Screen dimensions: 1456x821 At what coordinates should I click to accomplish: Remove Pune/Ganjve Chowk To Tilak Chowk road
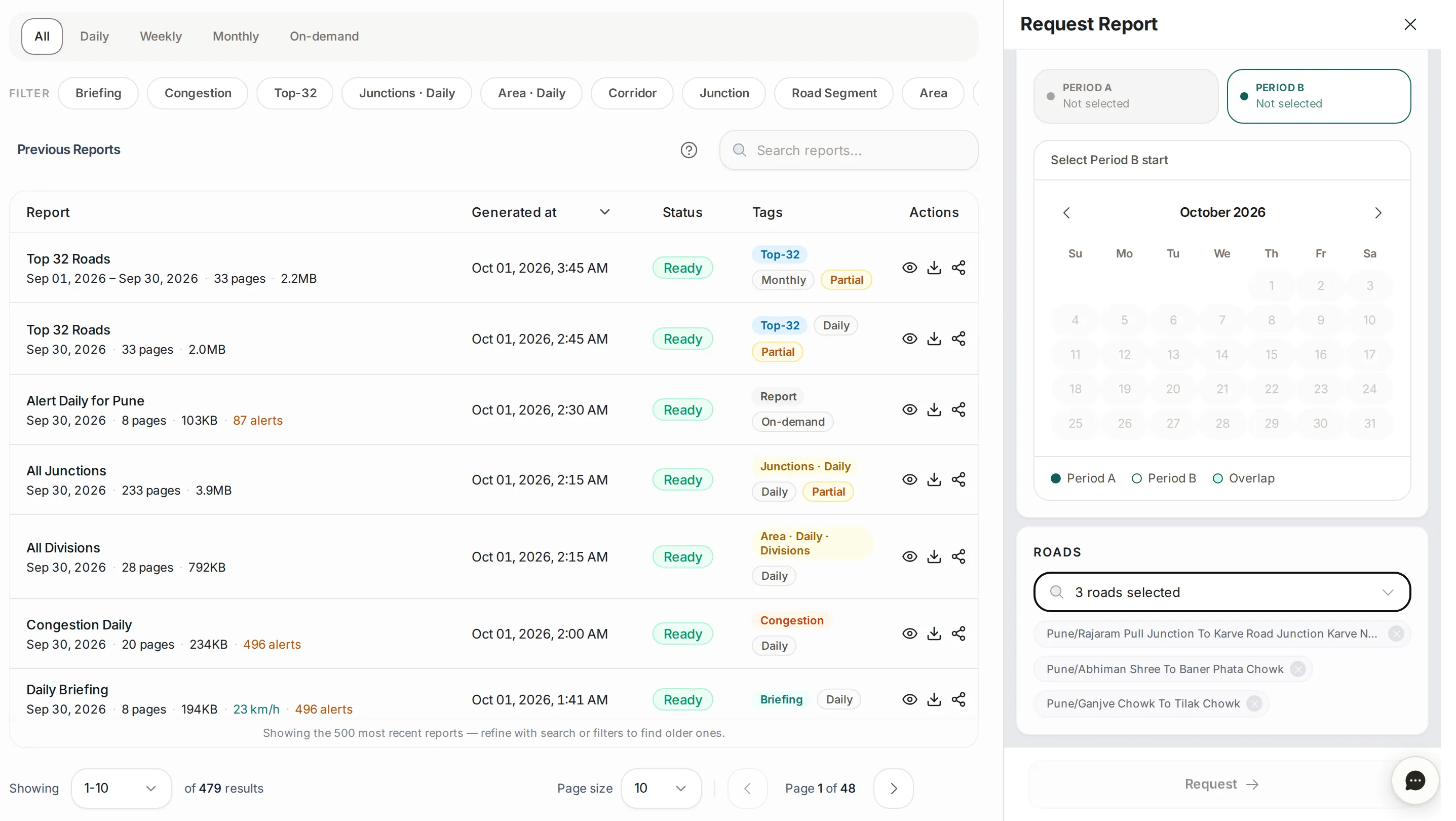coord(1254,703)
